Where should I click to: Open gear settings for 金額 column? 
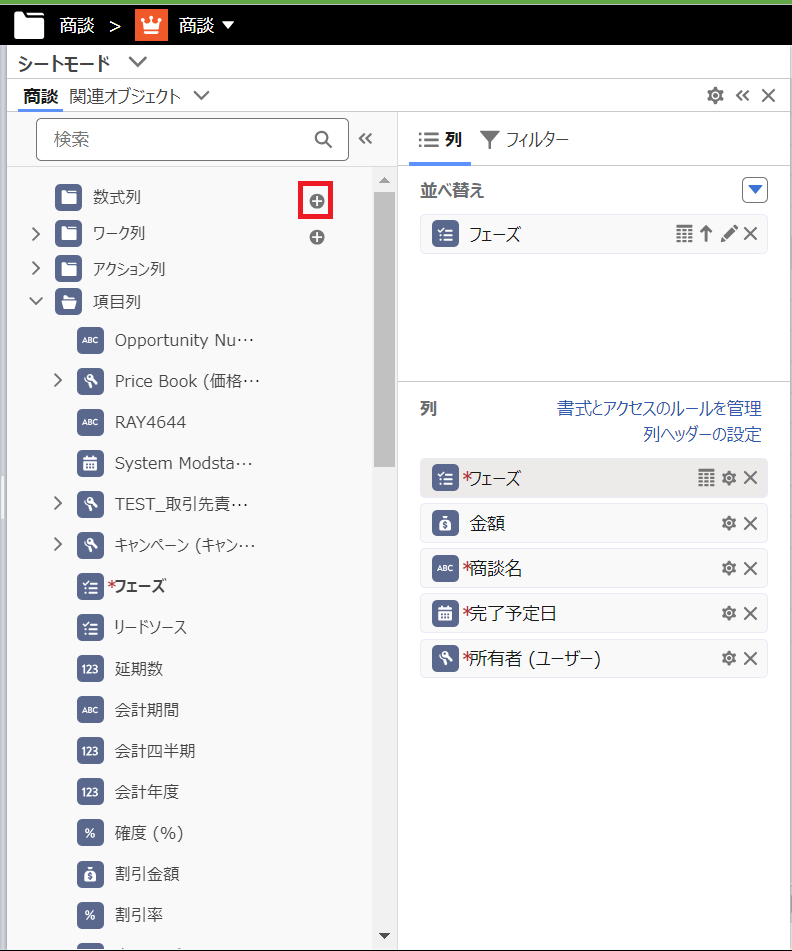[729, 523]
